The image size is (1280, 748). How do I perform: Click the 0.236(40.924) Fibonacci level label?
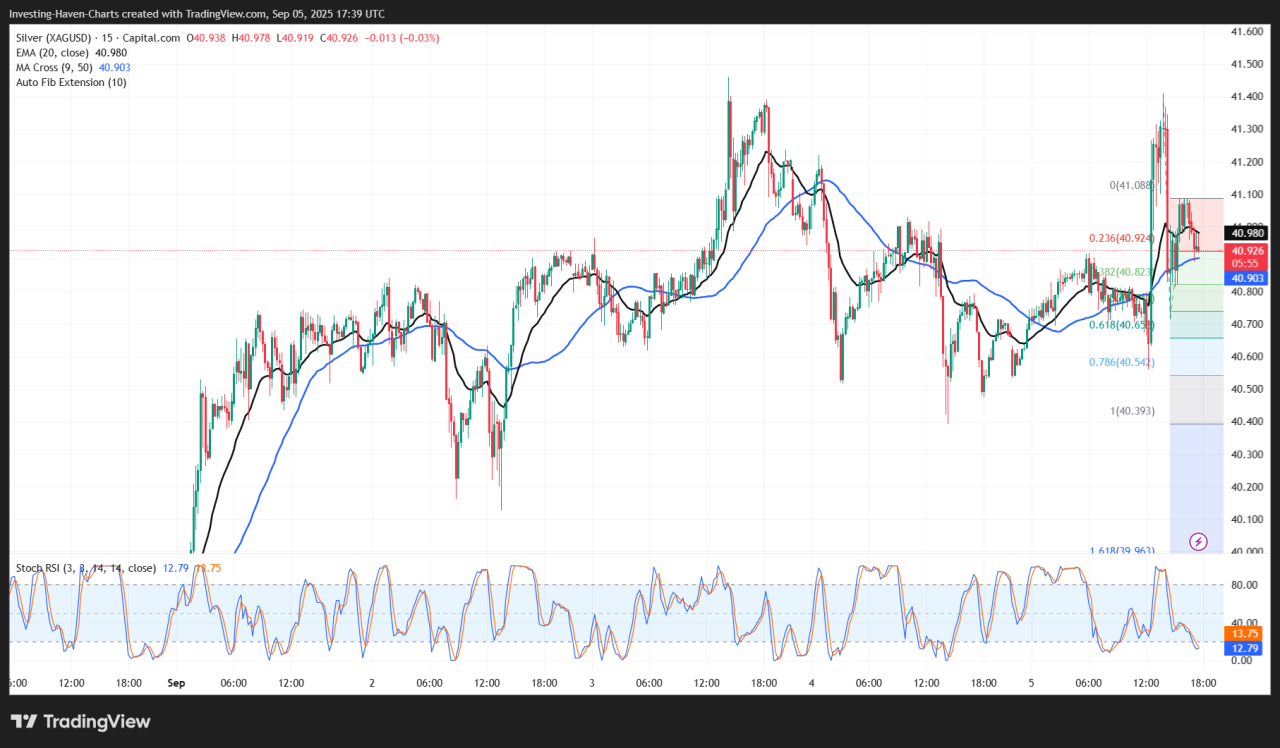tap(1122, 238)
